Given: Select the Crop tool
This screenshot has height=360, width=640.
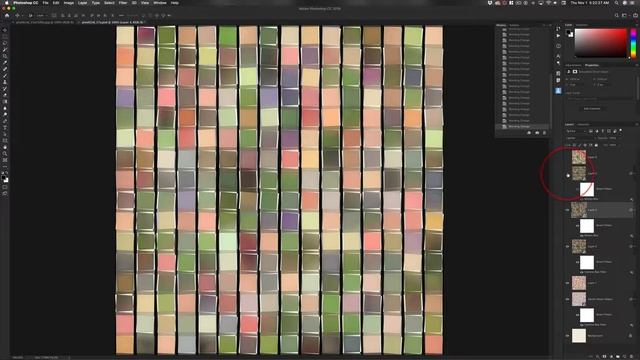Looking at the screenshot, I should [5, 56].
